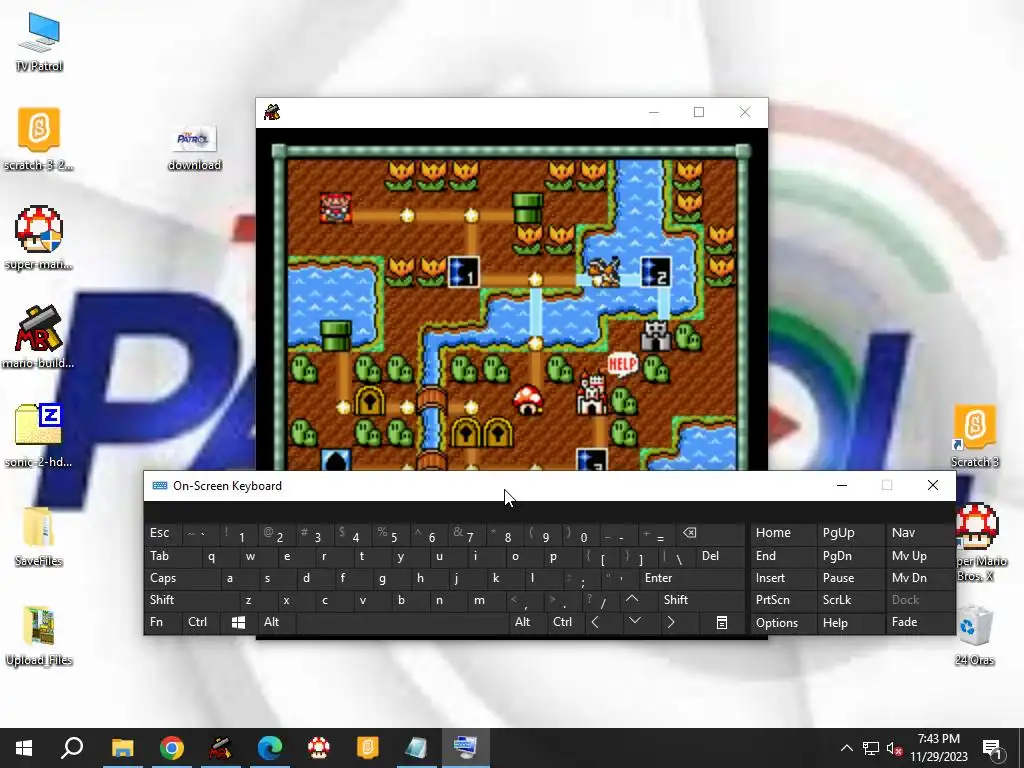Open the 24 Oras recycle bin icon
This screenshot has height=768, width=1024.
(x=974, y=634)
